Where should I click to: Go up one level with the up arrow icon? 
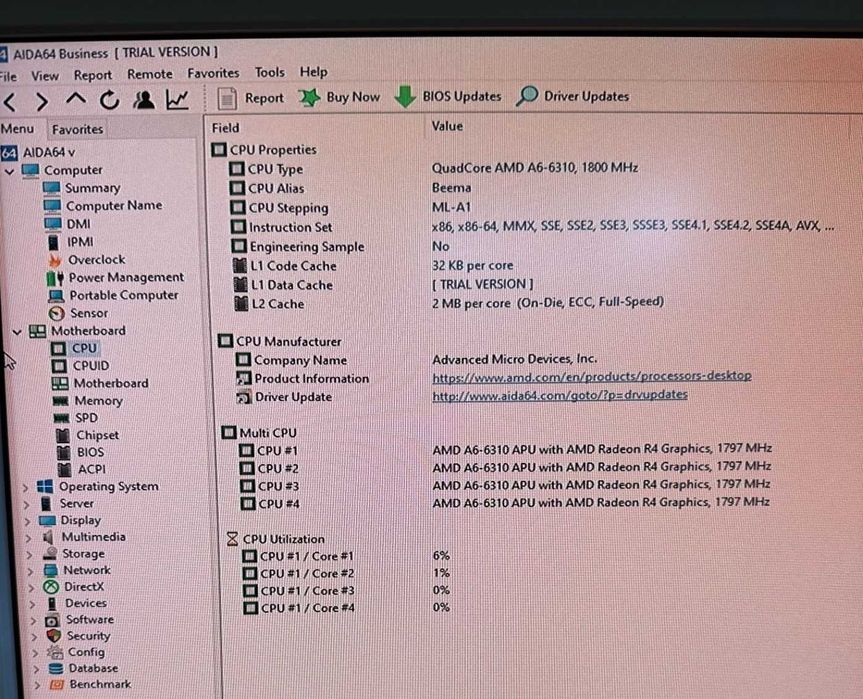76,100
